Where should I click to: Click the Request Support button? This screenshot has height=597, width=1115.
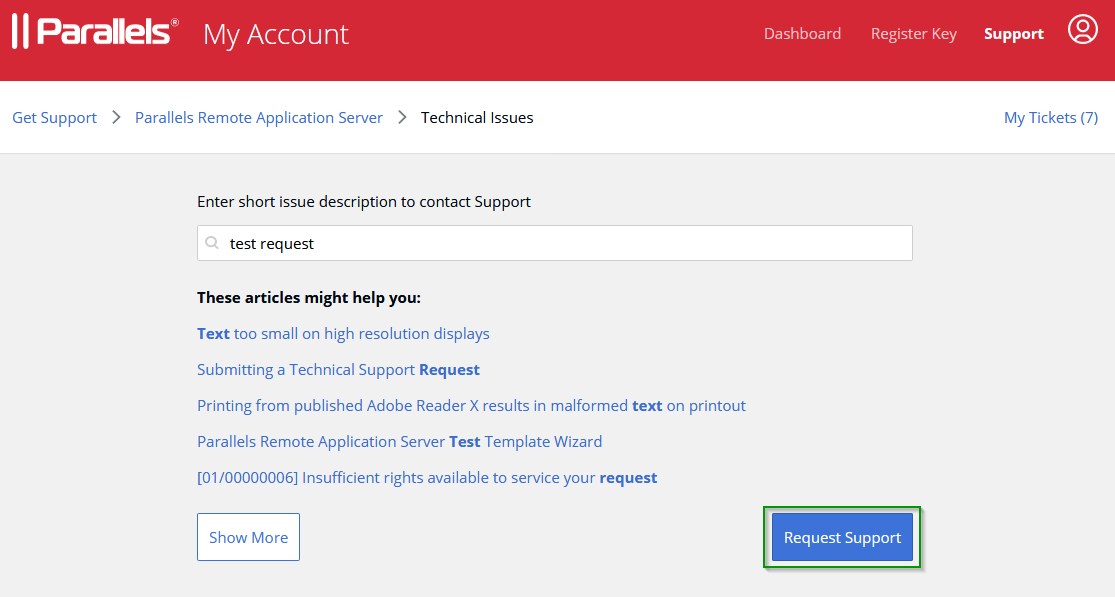point(842,537)
